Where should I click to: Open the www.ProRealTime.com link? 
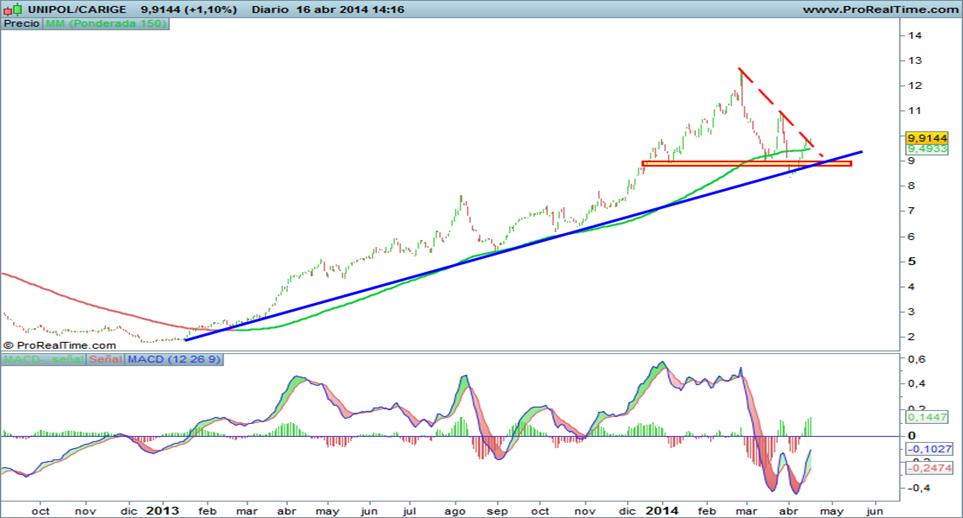[880, 9]
